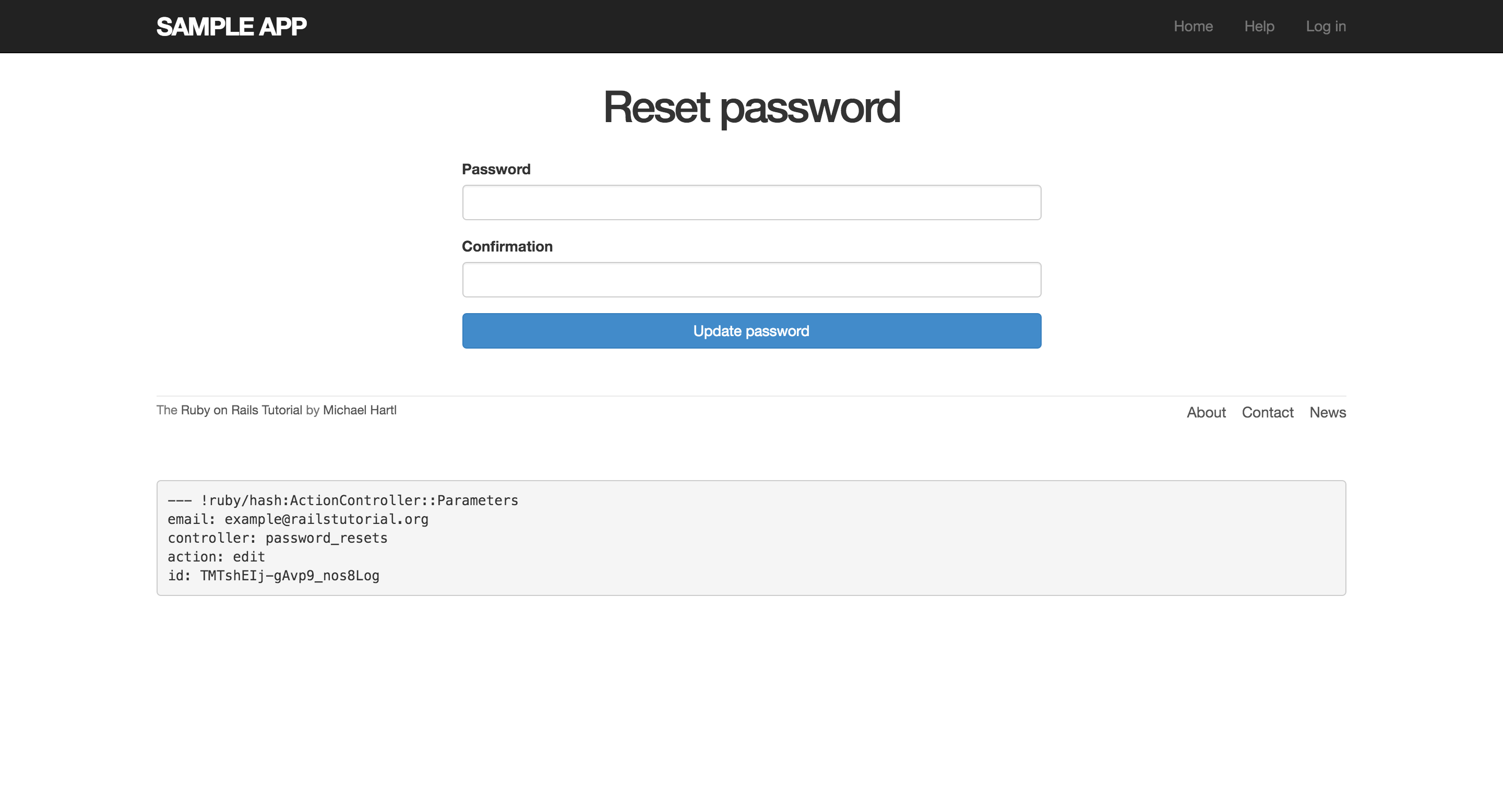This screenshot has height=812, width=1503.
Task: Open the About footer link
Action: click(x=1206, y=412)
